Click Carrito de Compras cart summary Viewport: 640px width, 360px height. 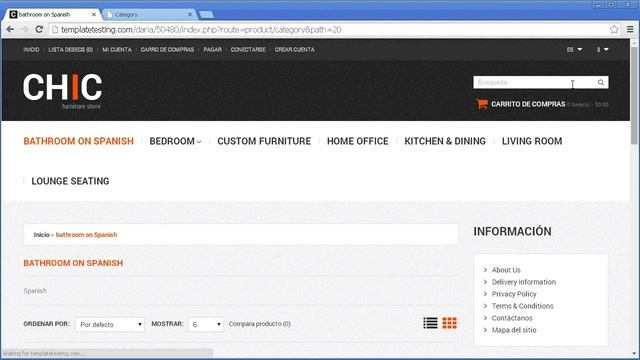[542, 104]
